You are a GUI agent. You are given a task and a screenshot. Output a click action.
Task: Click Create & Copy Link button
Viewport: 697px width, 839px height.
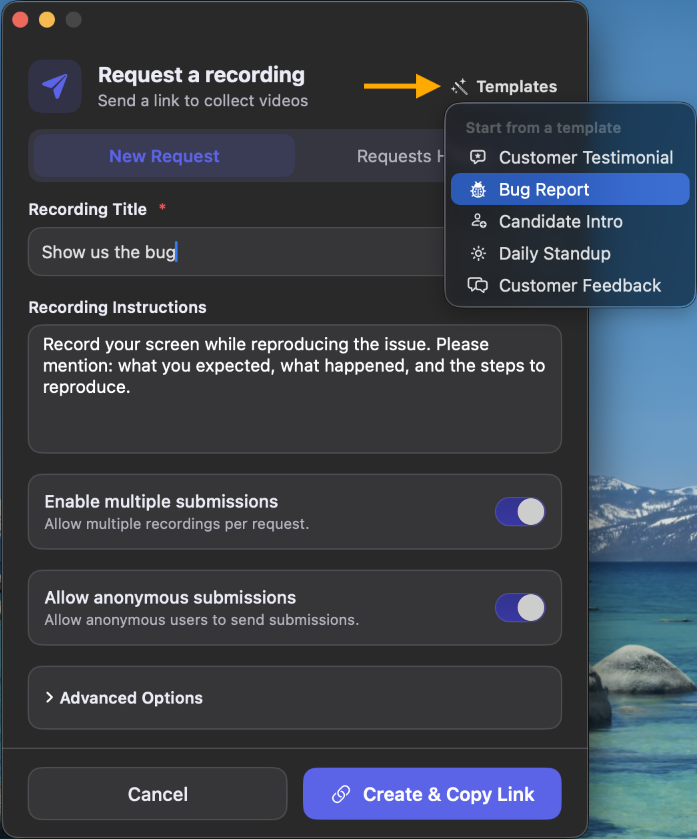[432, 794]
